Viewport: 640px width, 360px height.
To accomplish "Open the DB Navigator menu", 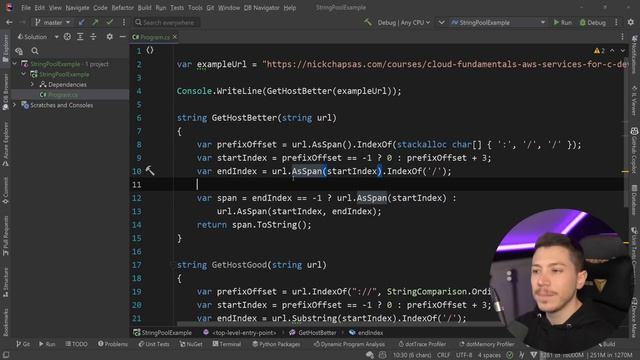I will [261, 8].
